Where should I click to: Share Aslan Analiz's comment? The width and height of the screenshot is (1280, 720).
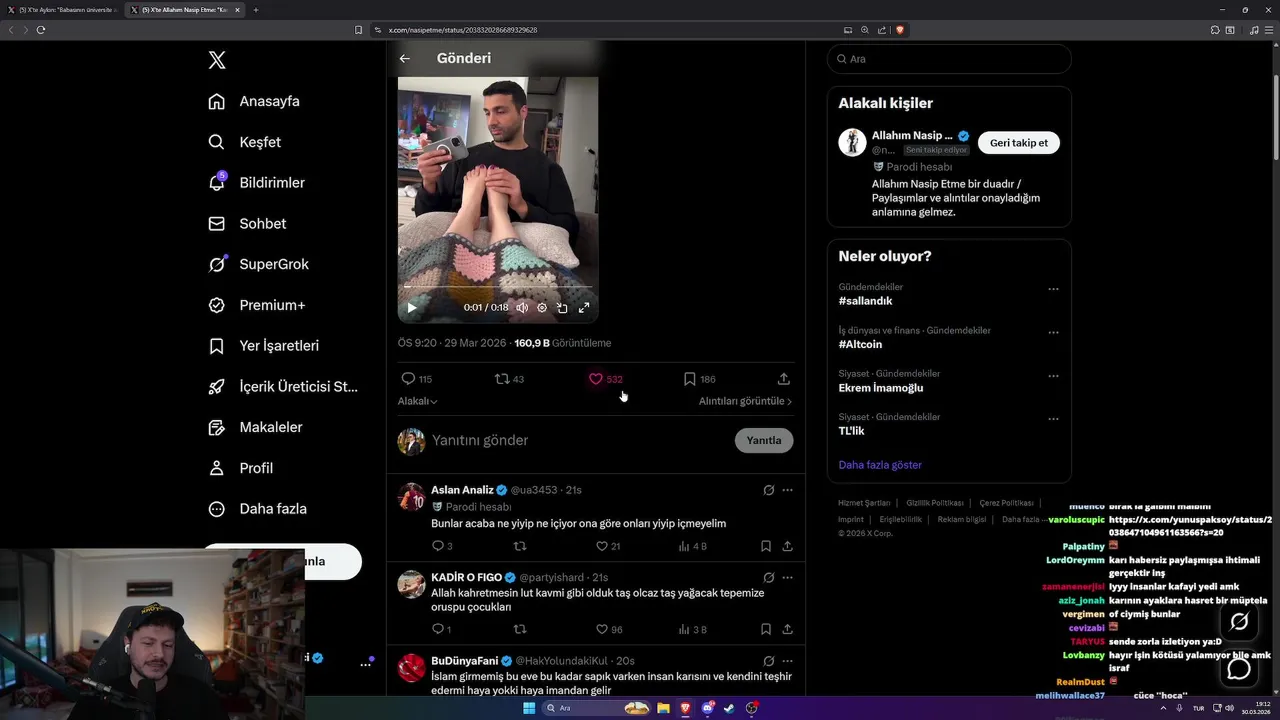coord(788,547)
